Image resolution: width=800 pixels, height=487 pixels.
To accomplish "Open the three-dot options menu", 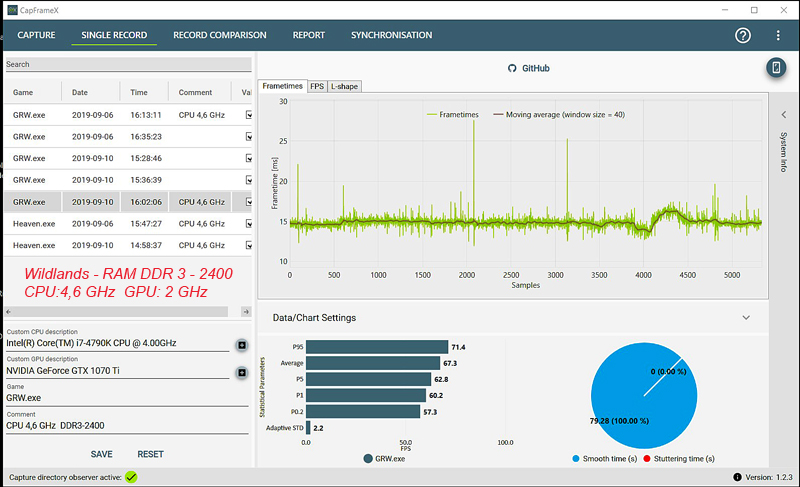I will click(778, 35).
